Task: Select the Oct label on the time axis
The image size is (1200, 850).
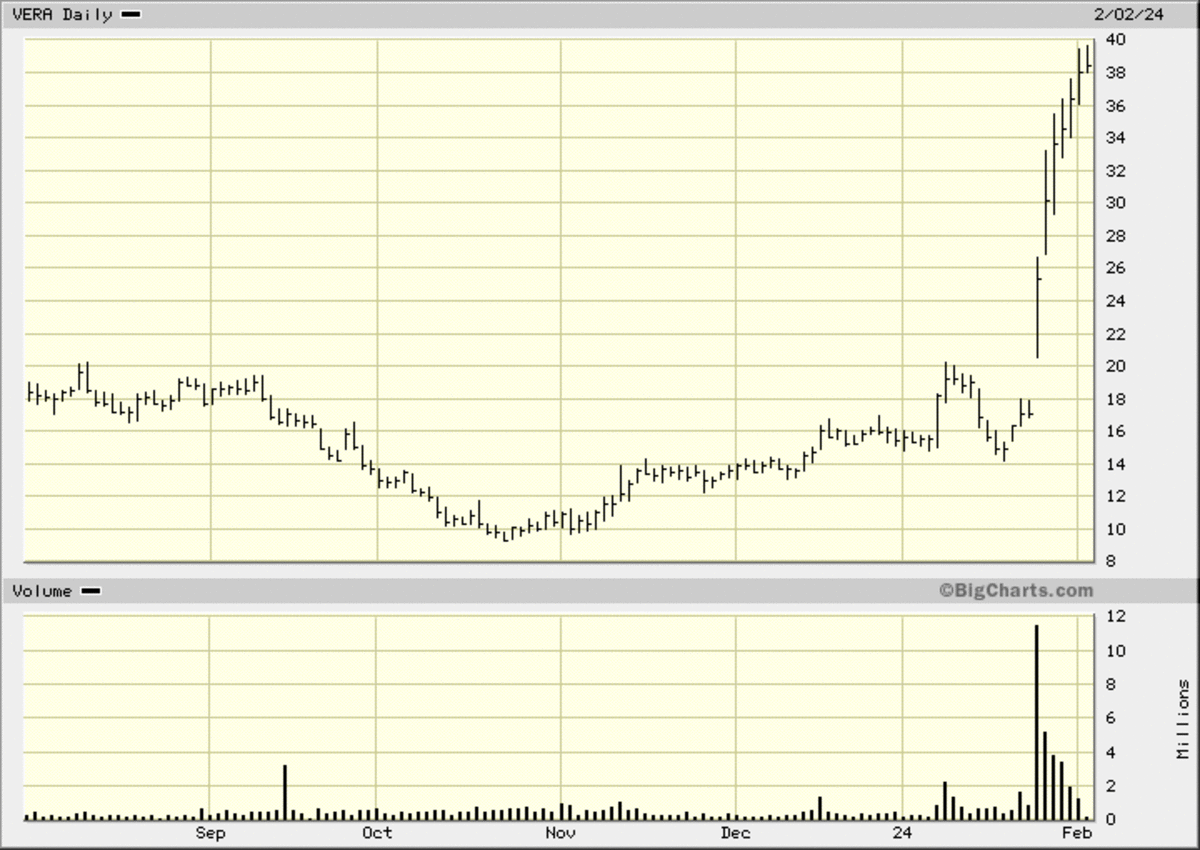Action: 377,832
